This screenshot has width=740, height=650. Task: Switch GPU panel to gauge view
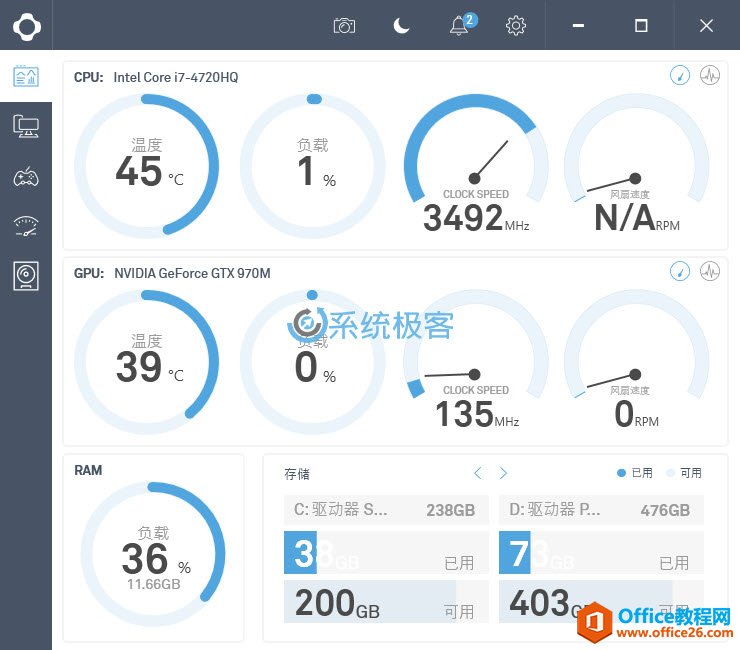[680, 271]
